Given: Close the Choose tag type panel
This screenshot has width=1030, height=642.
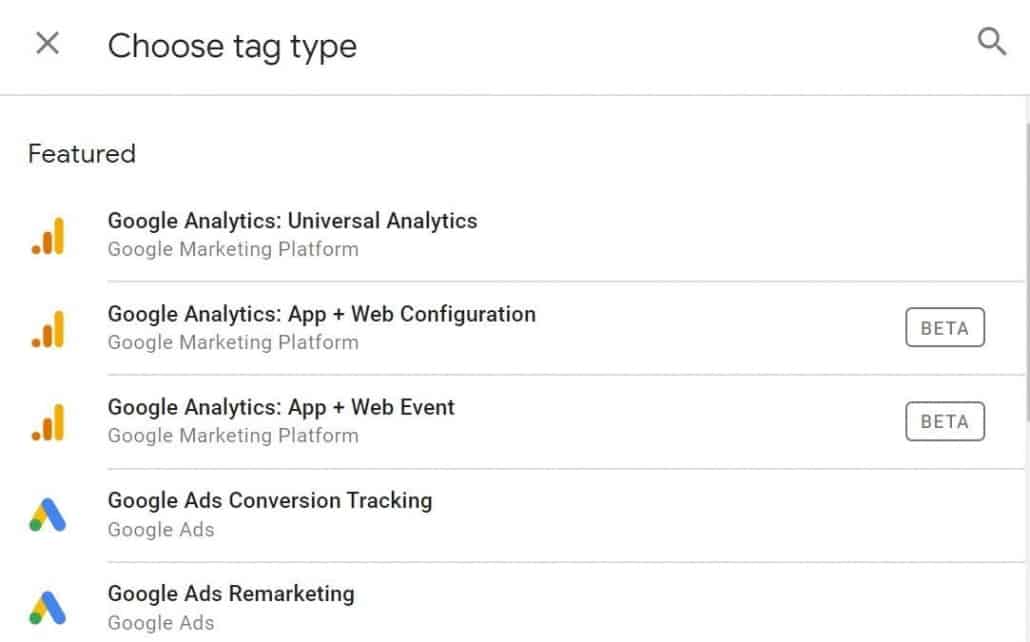Looking at the screenshot, I should pyautogui.click(x=47, y=44).
